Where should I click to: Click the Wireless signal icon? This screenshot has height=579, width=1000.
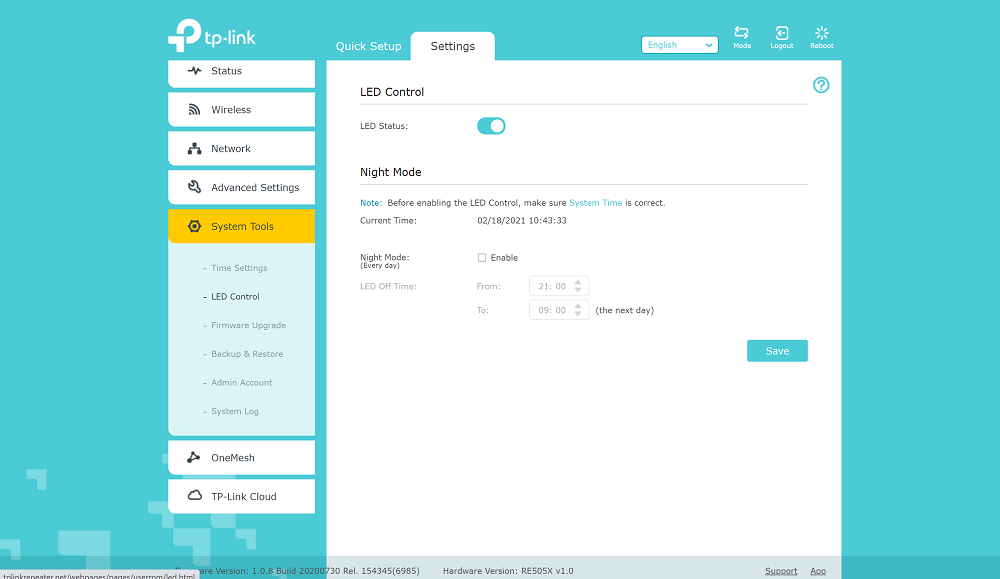point(195,110)
